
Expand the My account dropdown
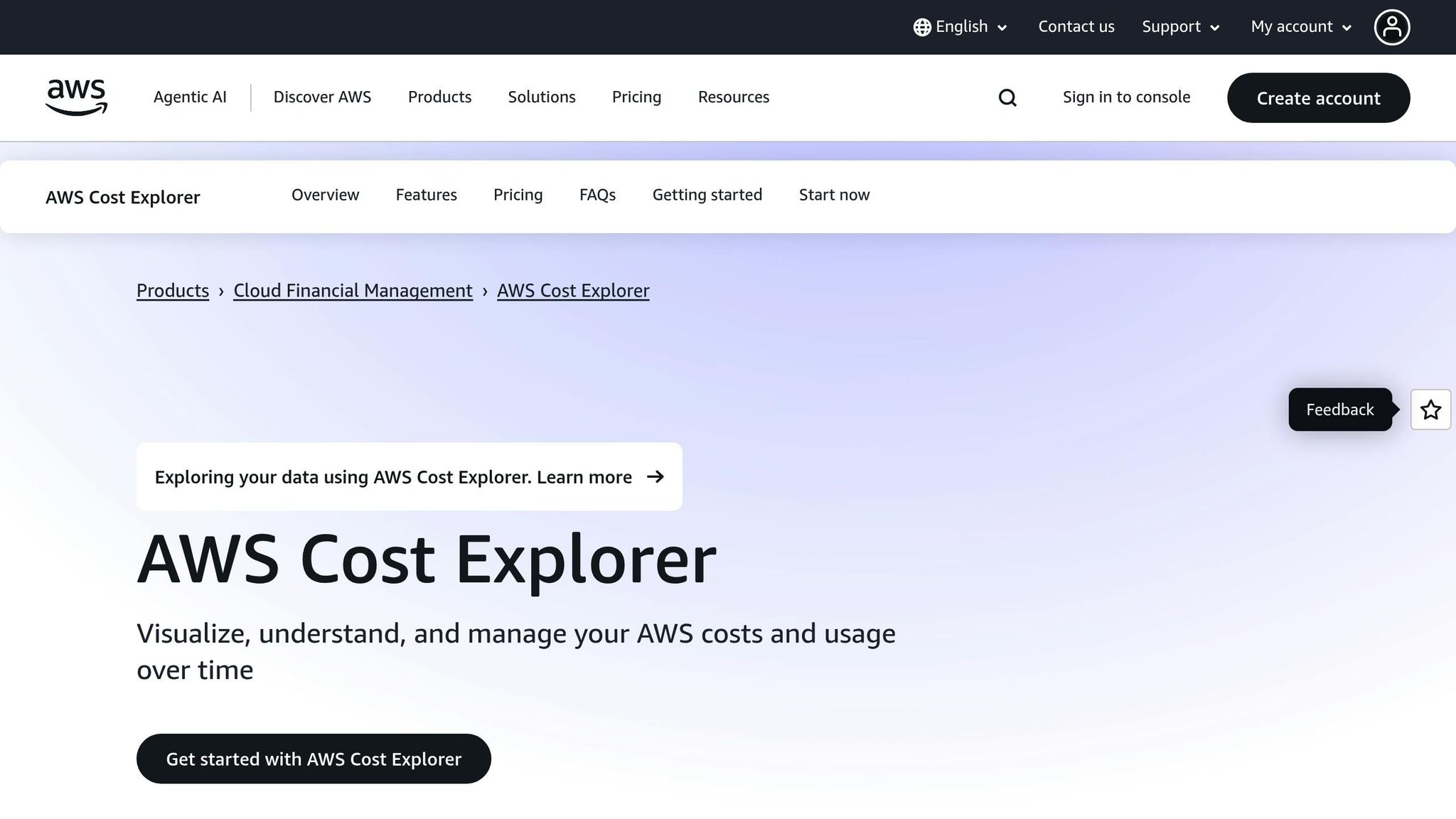coord(1301,27)
